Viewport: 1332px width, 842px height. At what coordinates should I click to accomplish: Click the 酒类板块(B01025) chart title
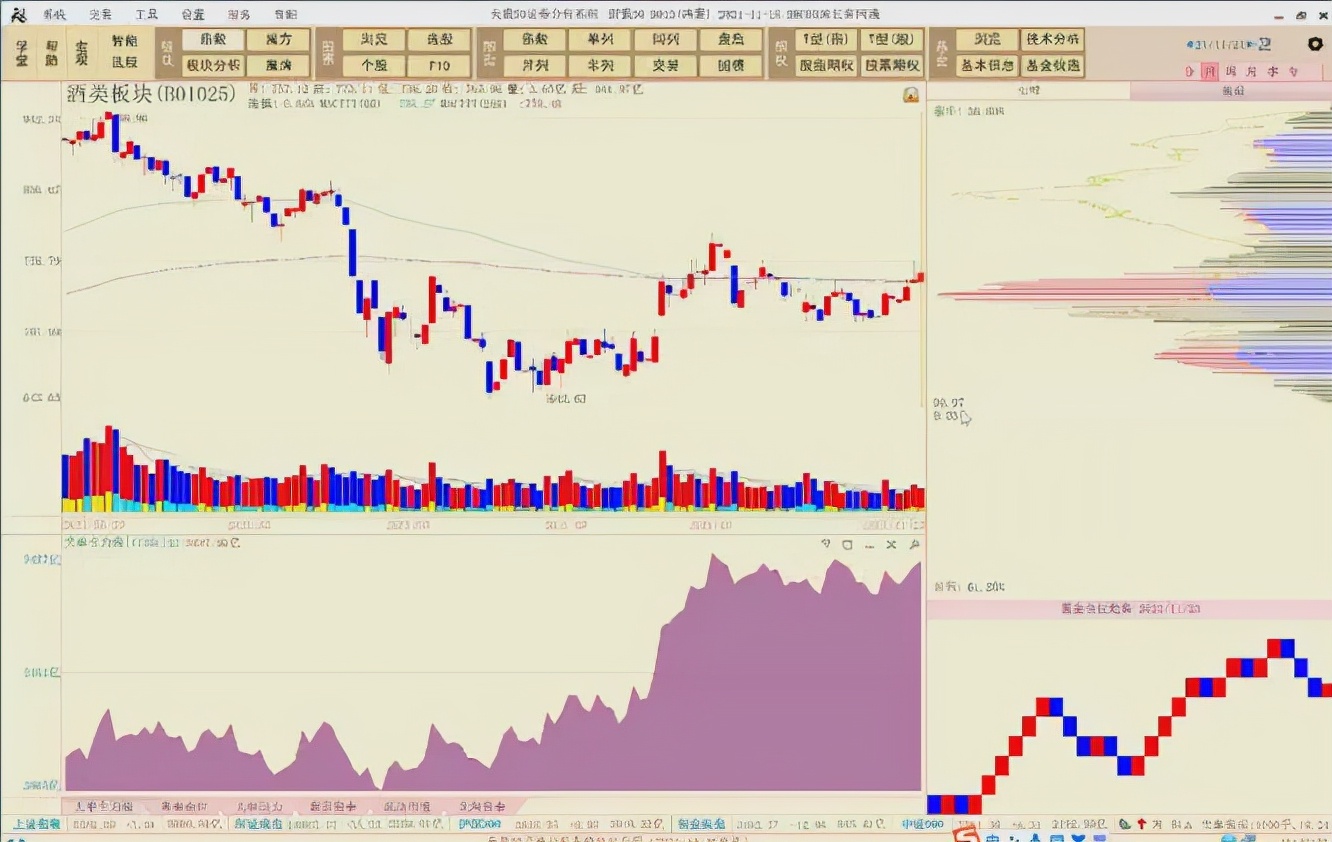tap(150, 93)
